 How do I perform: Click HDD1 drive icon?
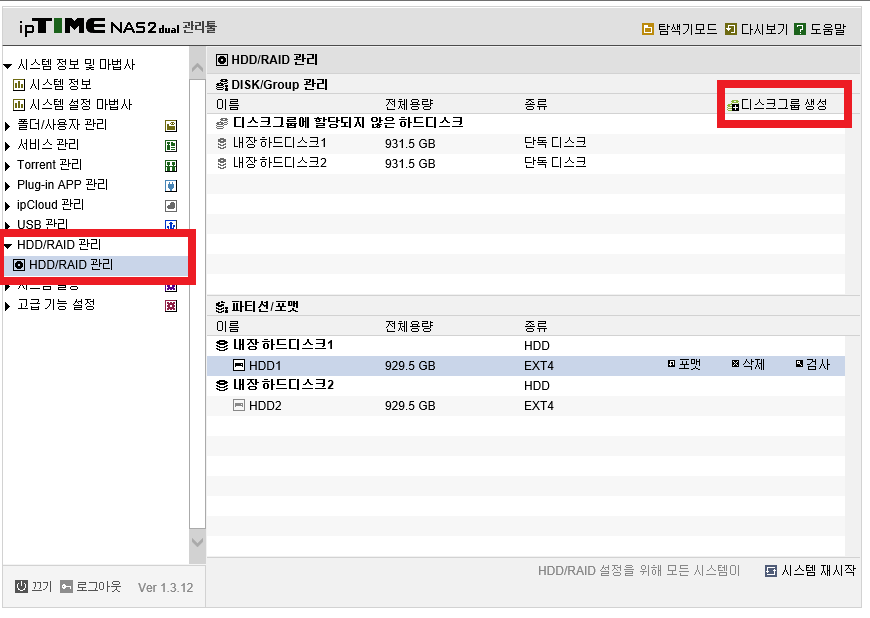[239, 366]
